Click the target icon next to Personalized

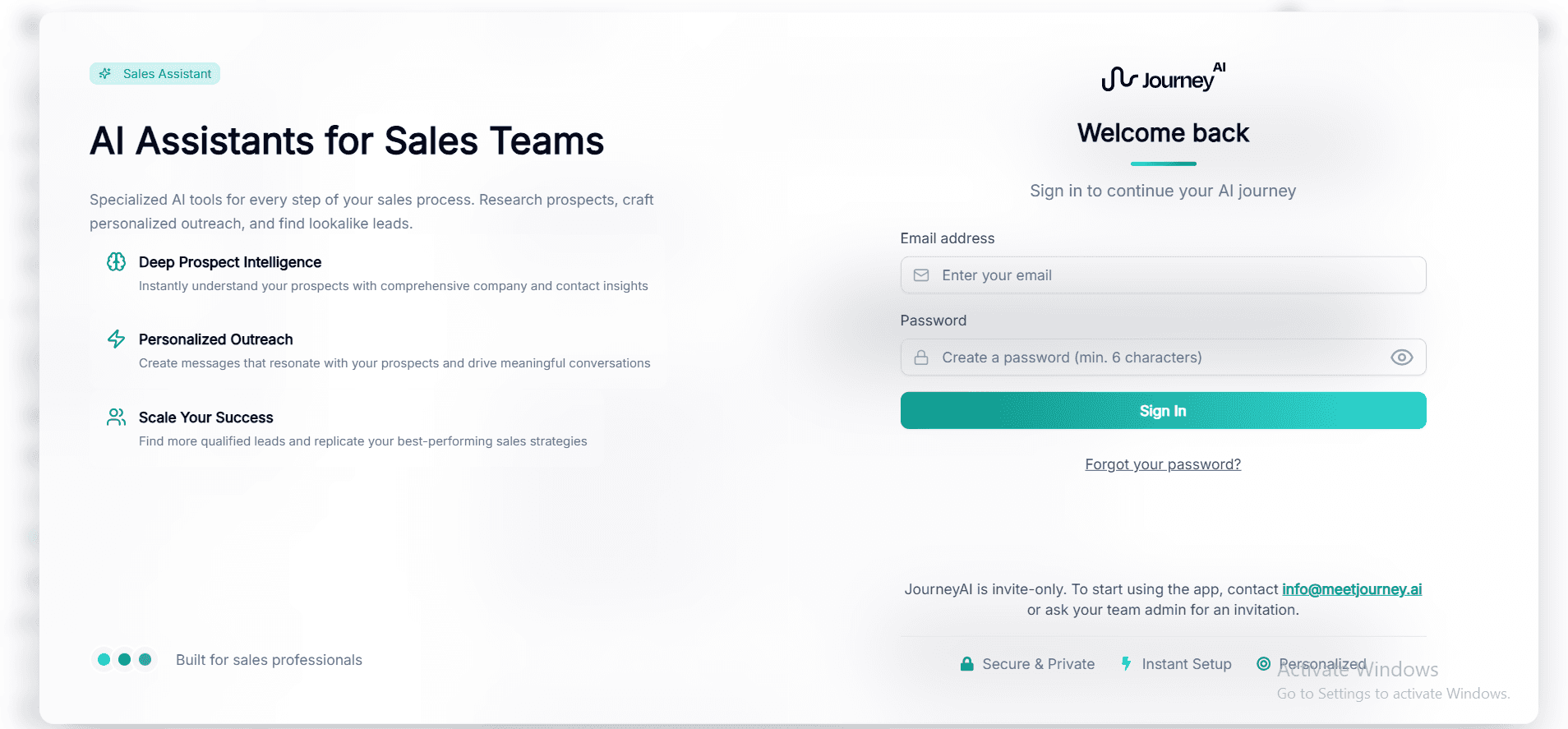(1264, 663)
